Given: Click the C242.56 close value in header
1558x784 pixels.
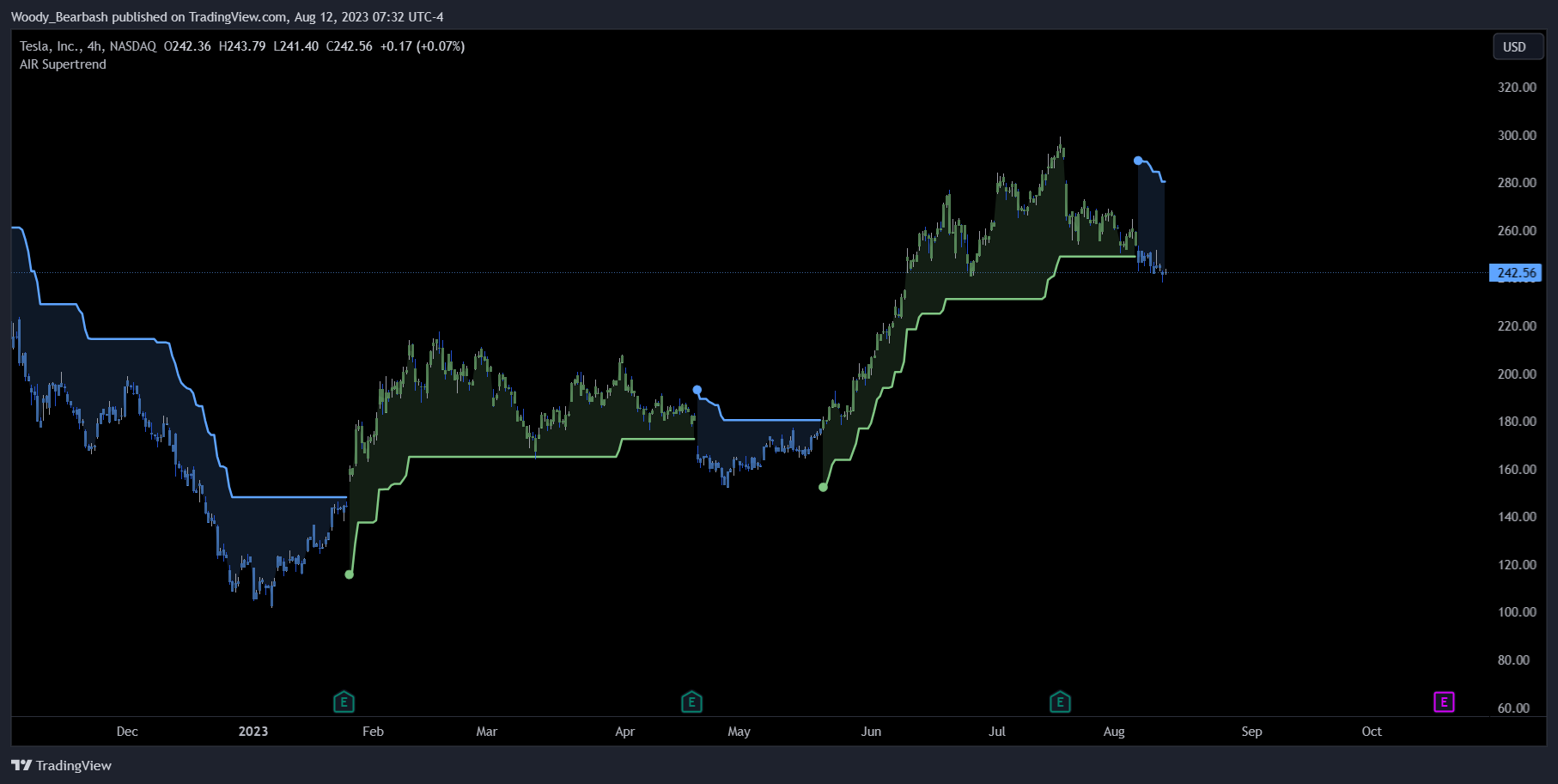Looking at the screenshot, I should coord(350,46).
